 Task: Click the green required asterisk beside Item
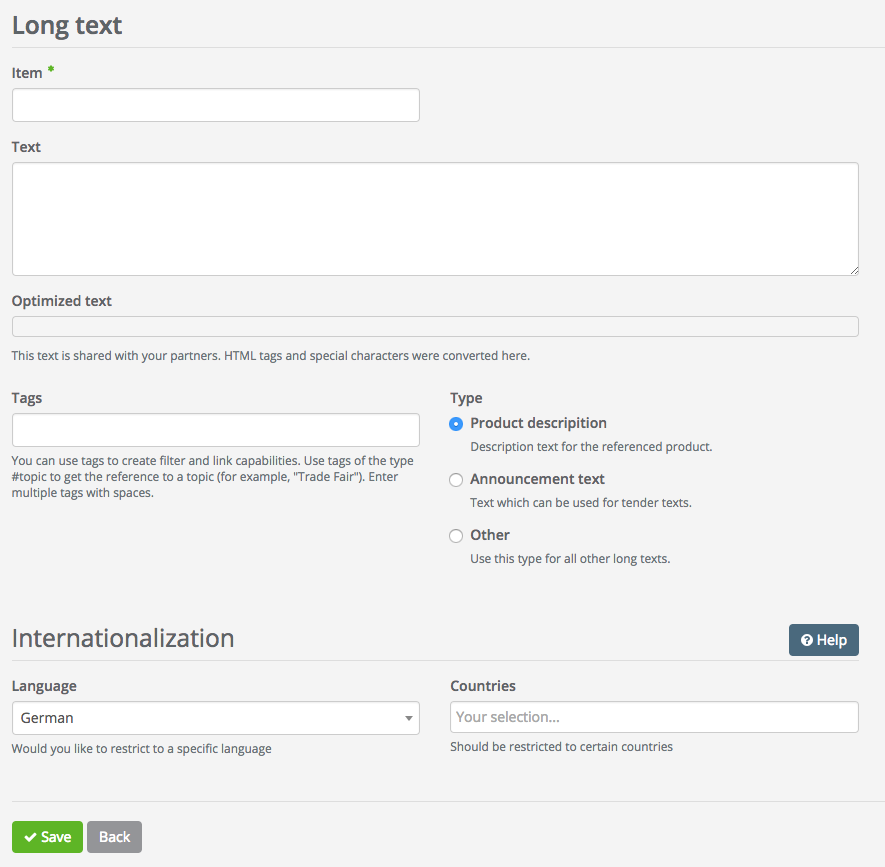[x=51, y=70]
